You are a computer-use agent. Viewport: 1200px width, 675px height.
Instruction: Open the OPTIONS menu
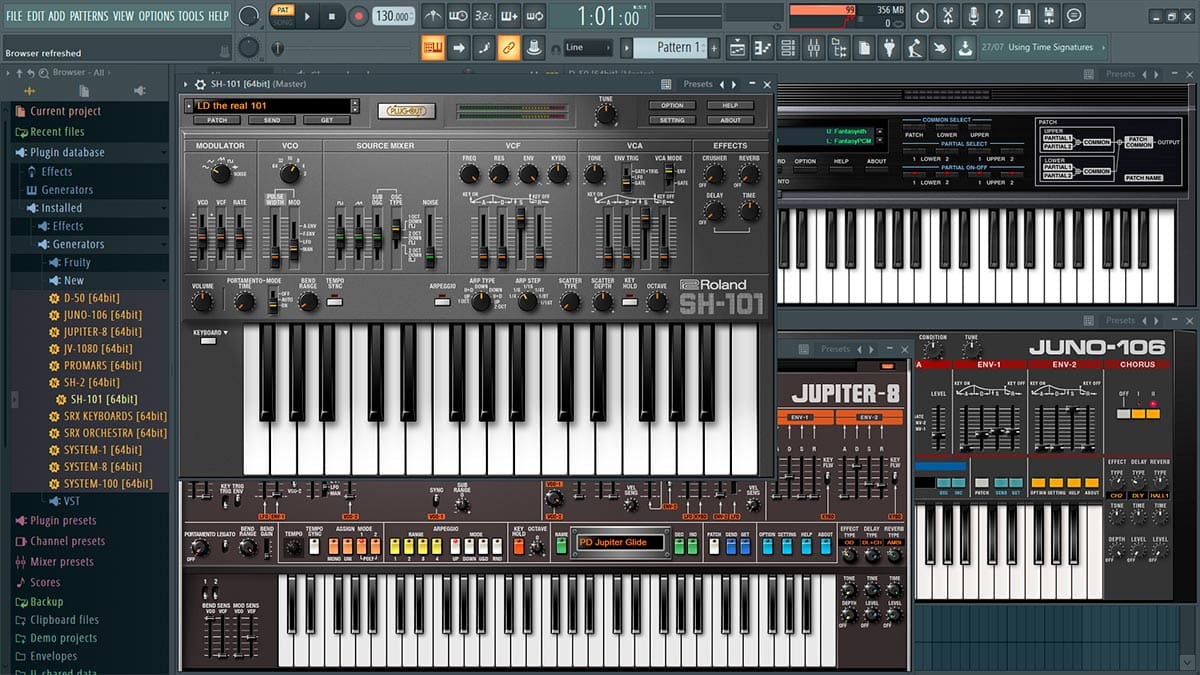[x=156, y=16]
